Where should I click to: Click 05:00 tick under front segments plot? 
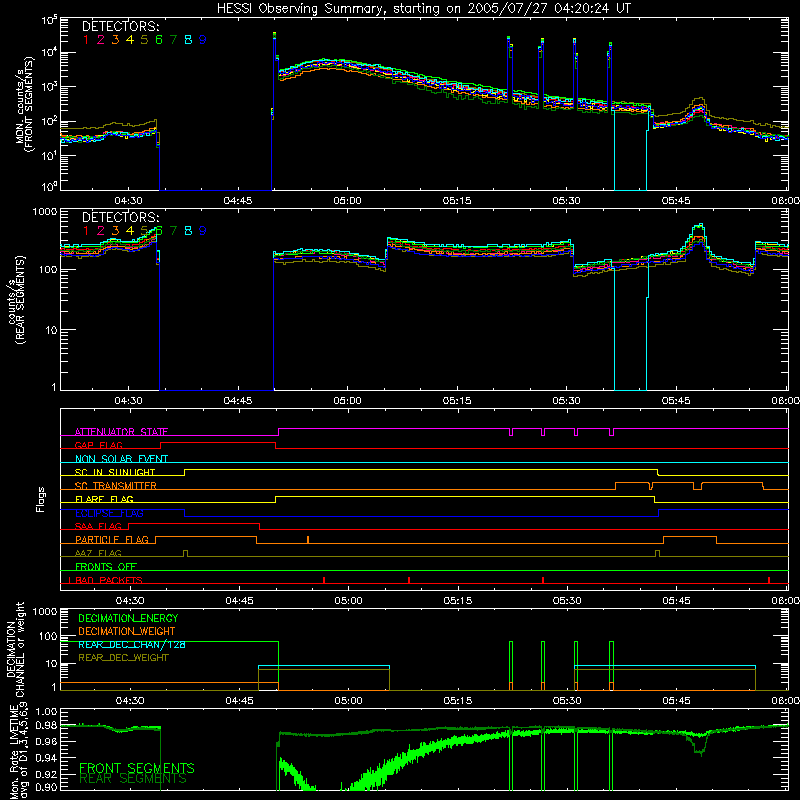(347, 201)
